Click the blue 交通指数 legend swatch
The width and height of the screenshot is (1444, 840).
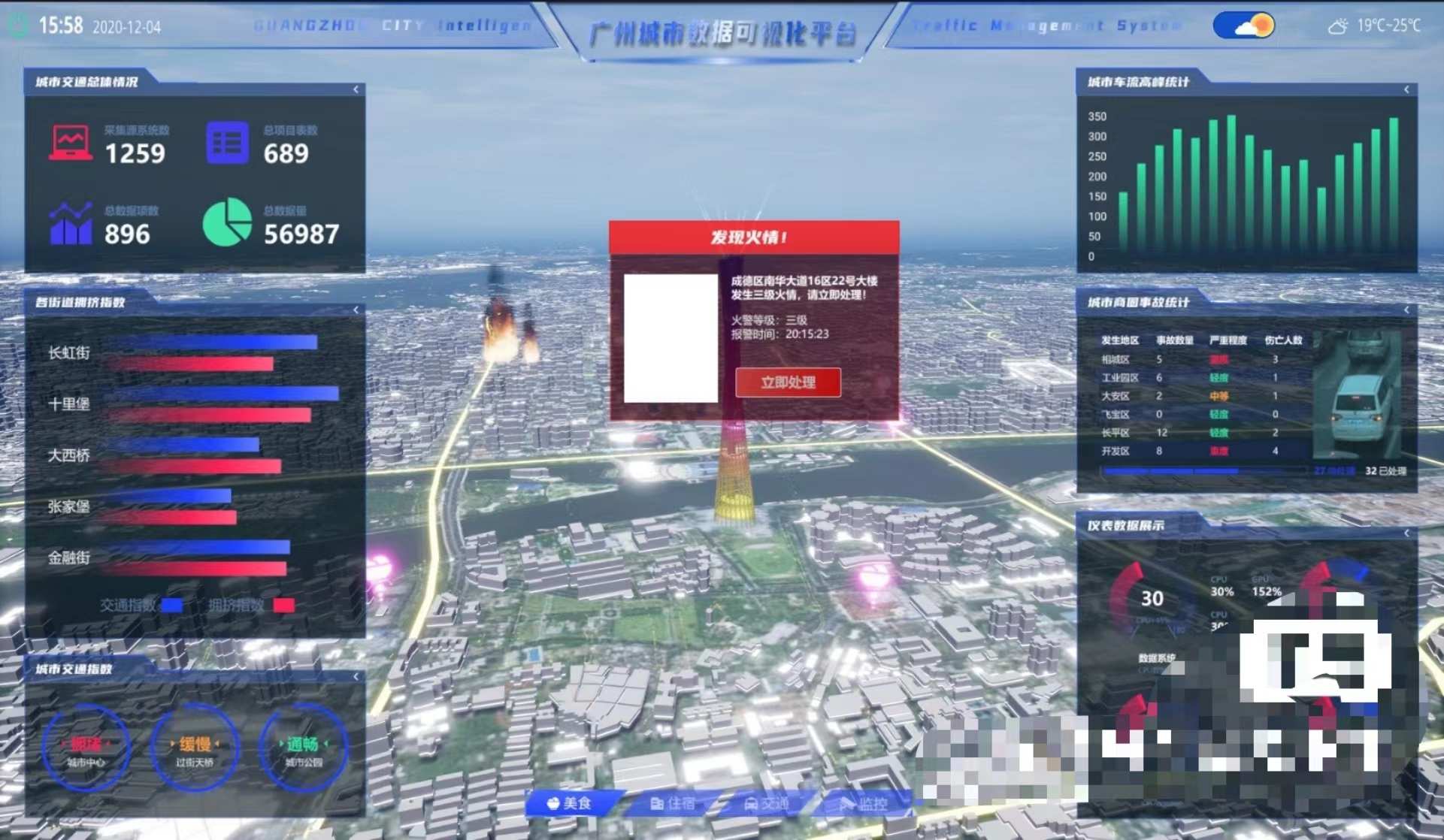[172, 606]
